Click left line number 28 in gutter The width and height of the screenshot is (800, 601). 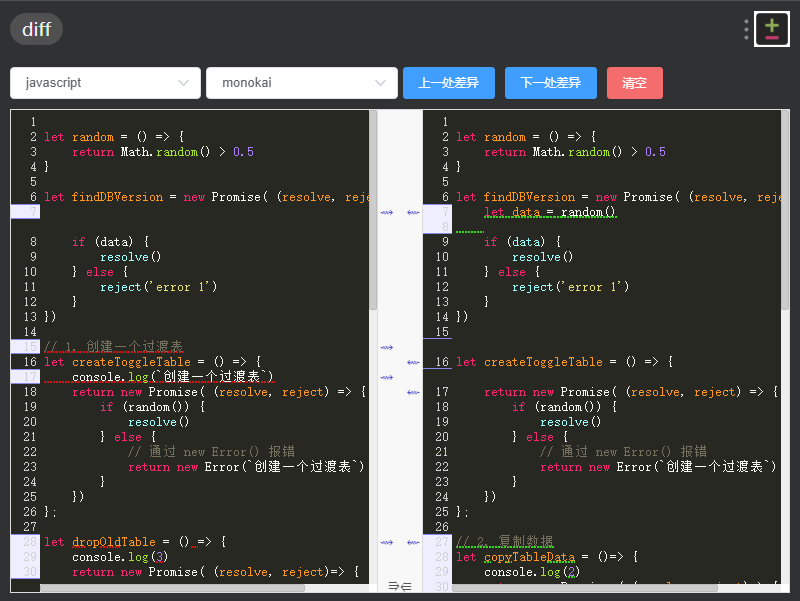click(30, 542)
